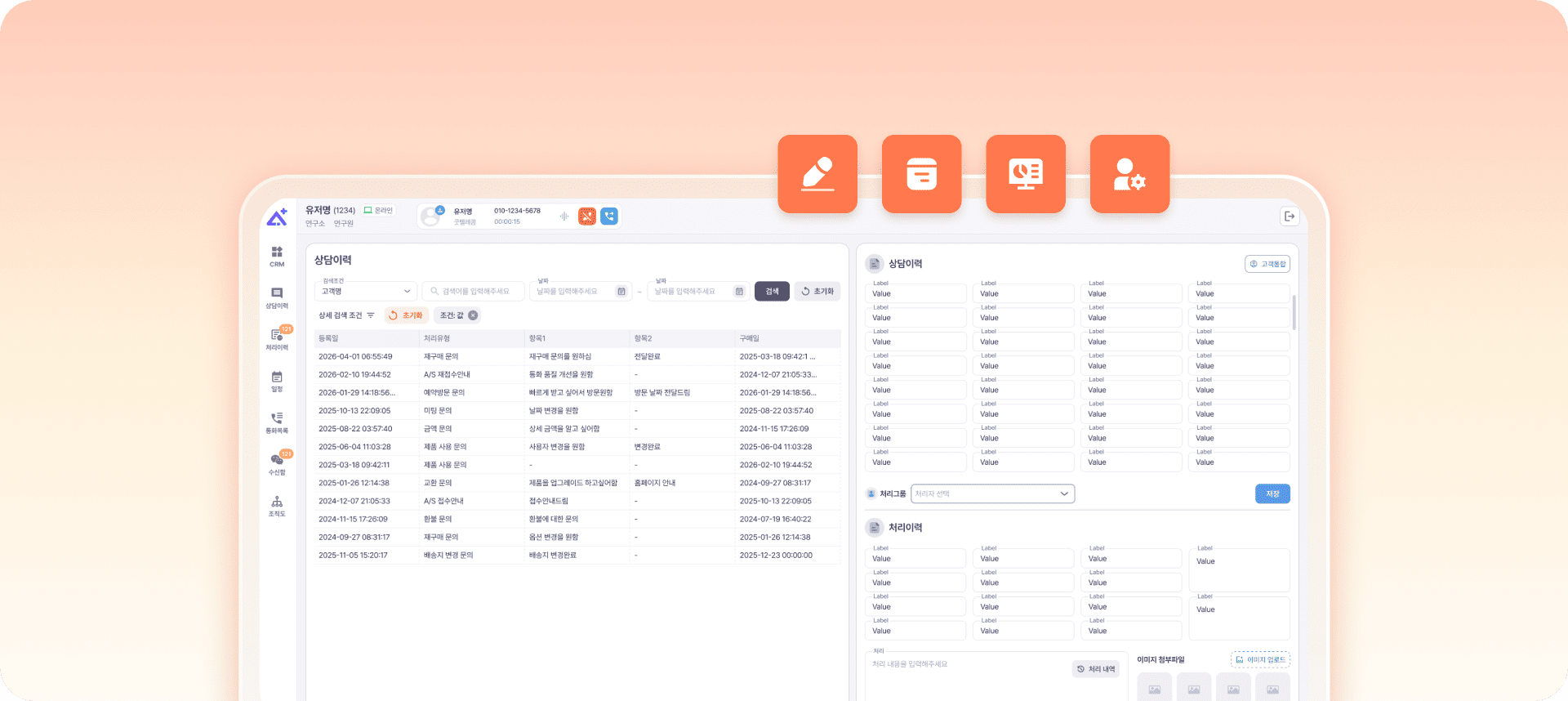Open the 통화목록 call list icon
1568x701 pixels.
pos(277,422)
